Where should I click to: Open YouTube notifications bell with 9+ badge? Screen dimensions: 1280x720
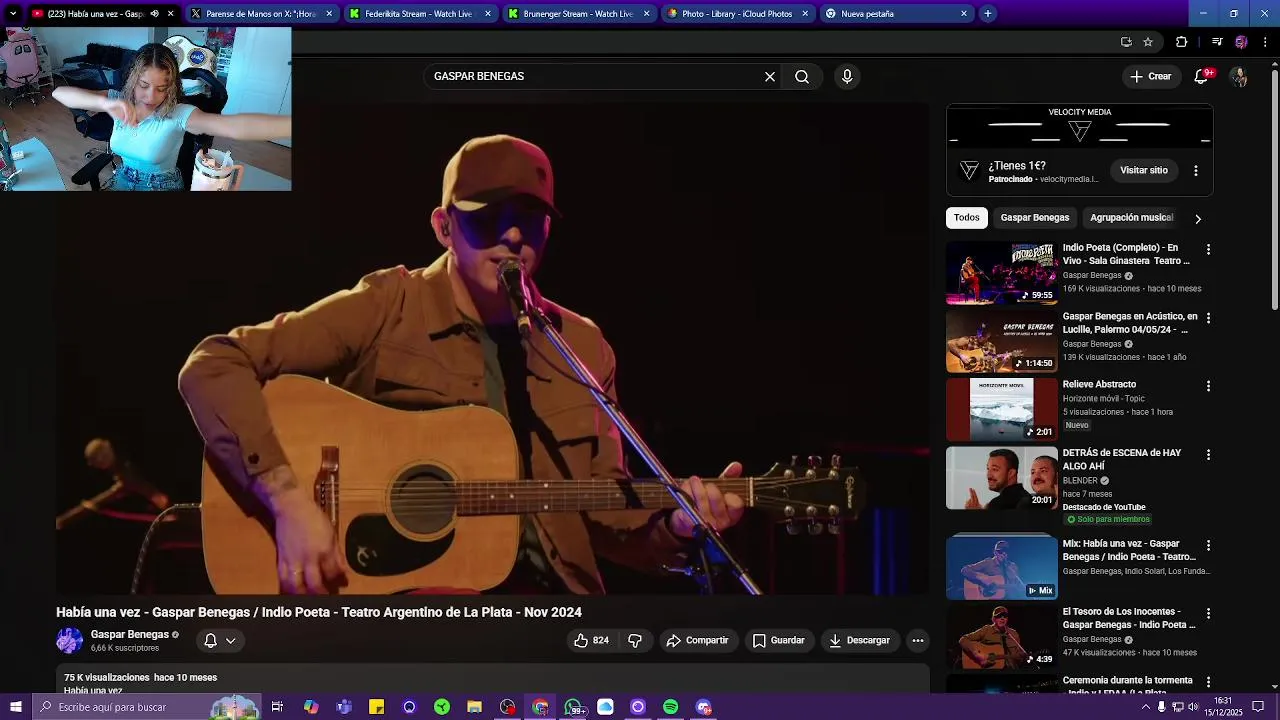tap(1202, 76)
